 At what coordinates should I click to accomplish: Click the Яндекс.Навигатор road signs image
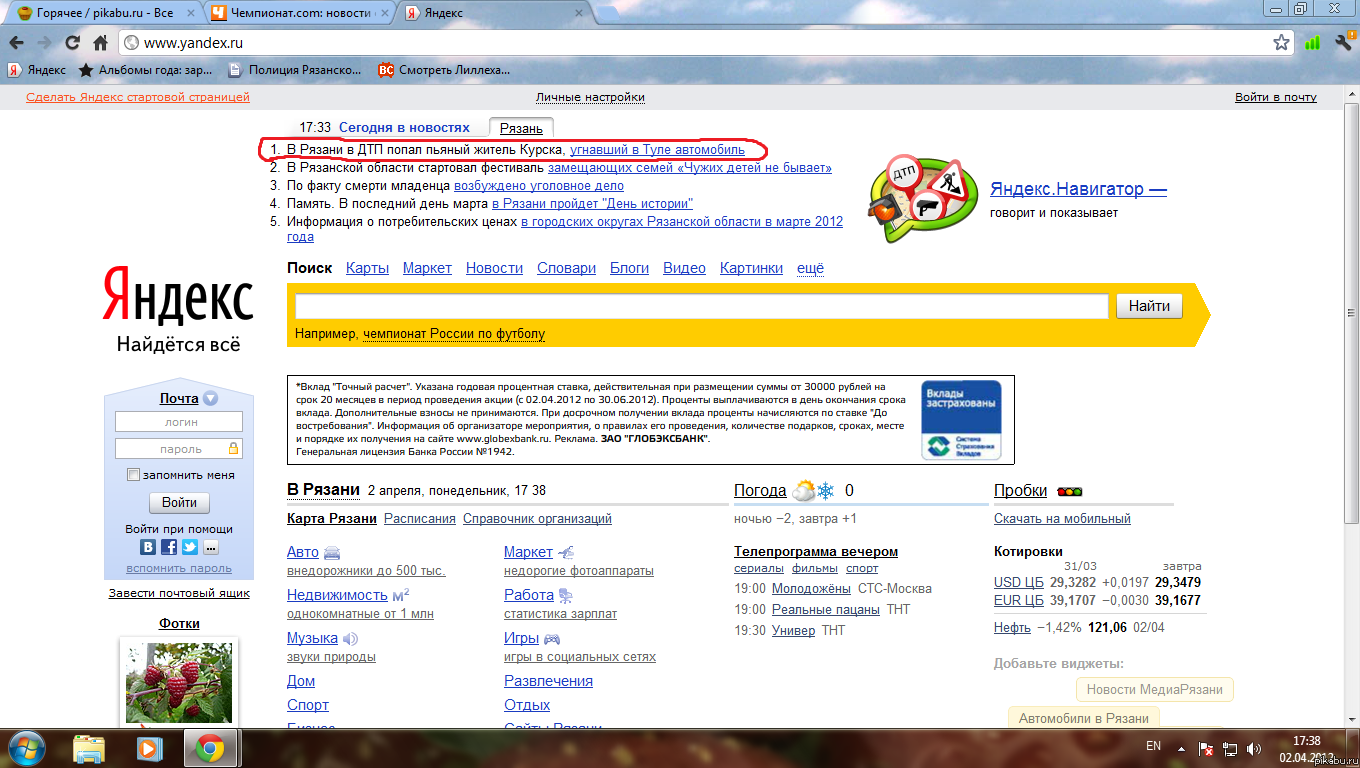(x=922, y=198)
